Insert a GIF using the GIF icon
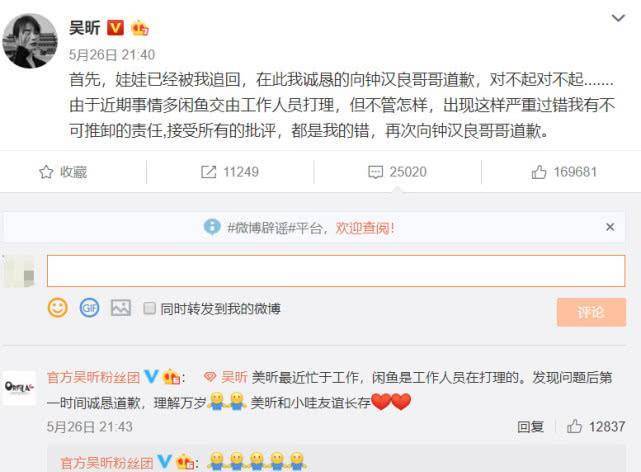Image resolution: width=641 pixels, height=472 pixels. click(90, 308)
